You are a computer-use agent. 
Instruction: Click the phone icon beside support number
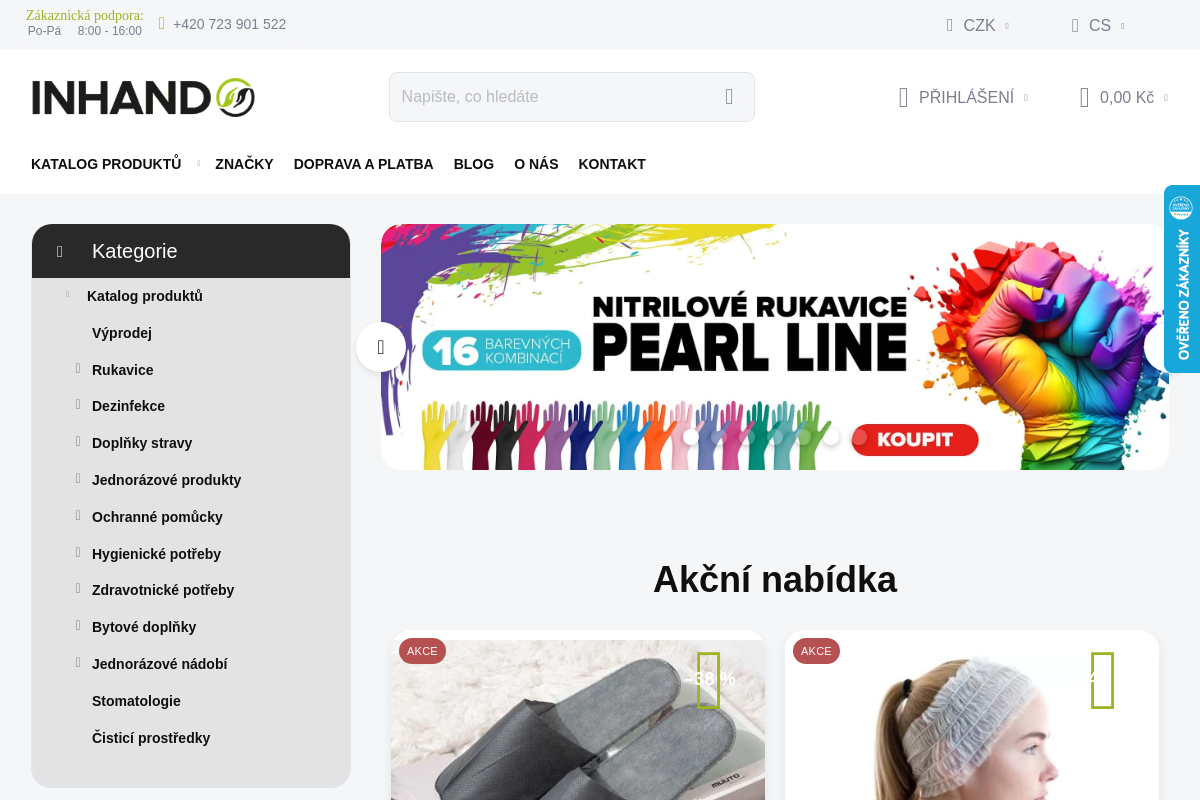pos(162,23)
